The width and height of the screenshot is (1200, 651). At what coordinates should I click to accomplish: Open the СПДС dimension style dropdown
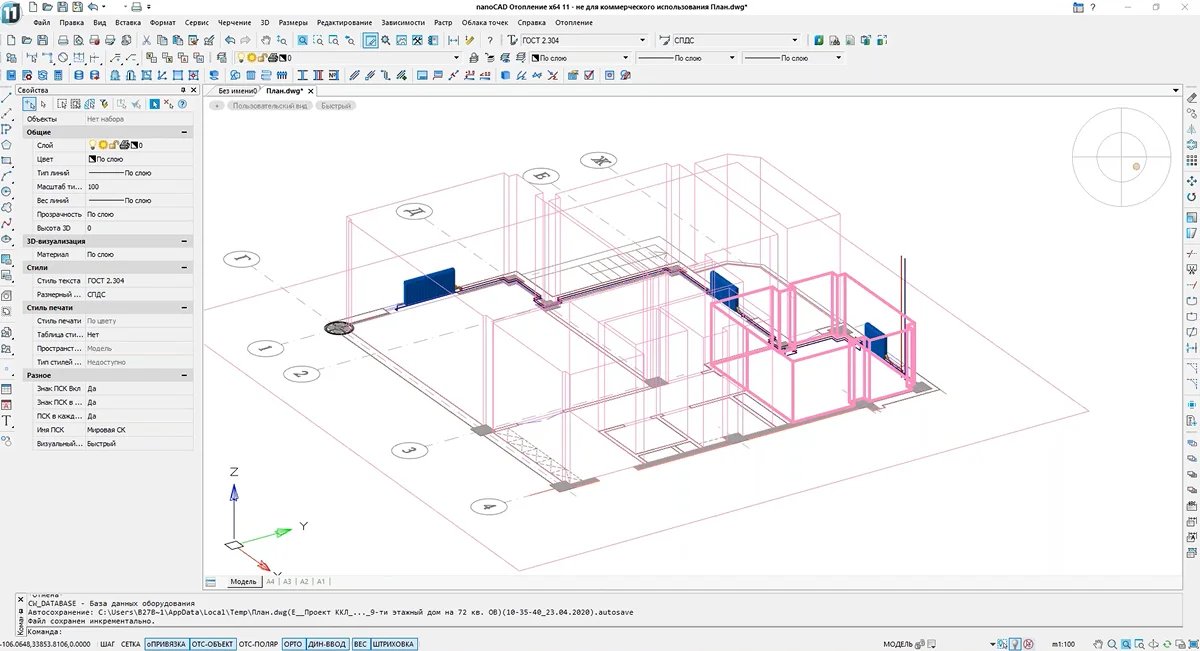795,40
